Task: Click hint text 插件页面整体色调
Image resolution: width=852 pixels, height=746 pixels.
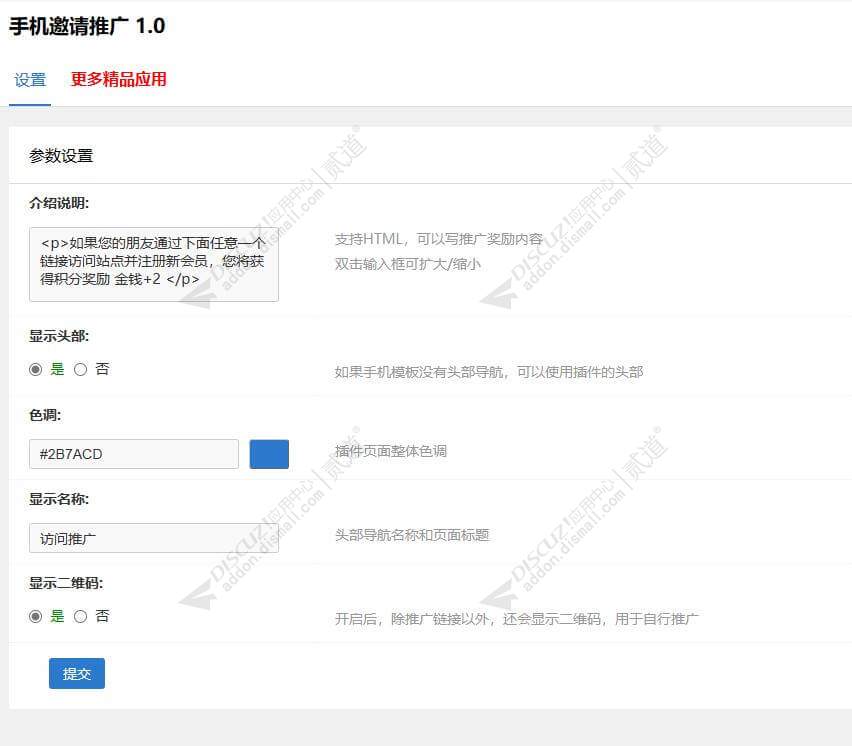Action: (391, 451)
